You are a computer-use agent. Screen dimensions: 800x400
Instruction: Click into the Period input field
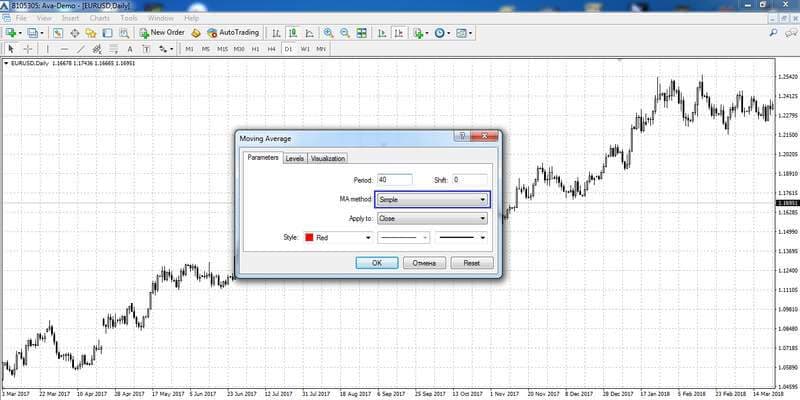pyautogui.click(x=394, y=180)
